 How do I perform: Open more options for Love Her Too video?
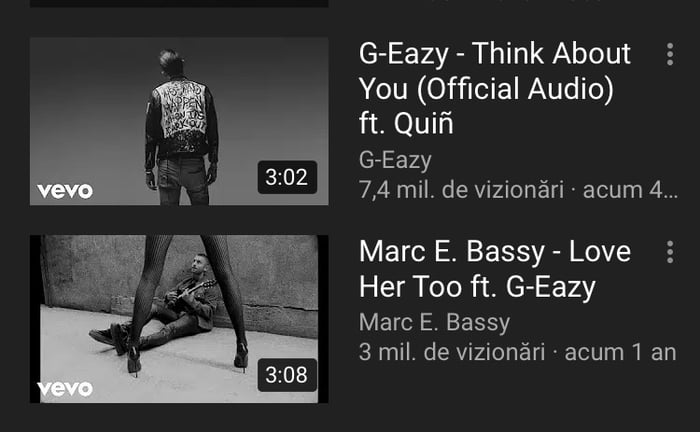(670, 252)
